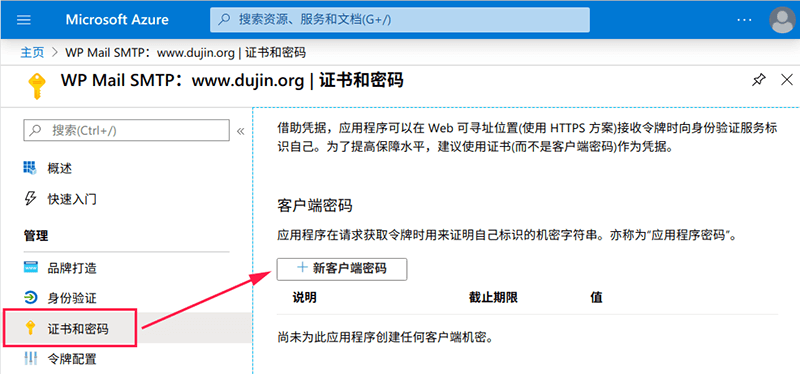Open the top bar ellipsis menu
The height and width of the screenshot is (374, 800).
click(744, 20)
